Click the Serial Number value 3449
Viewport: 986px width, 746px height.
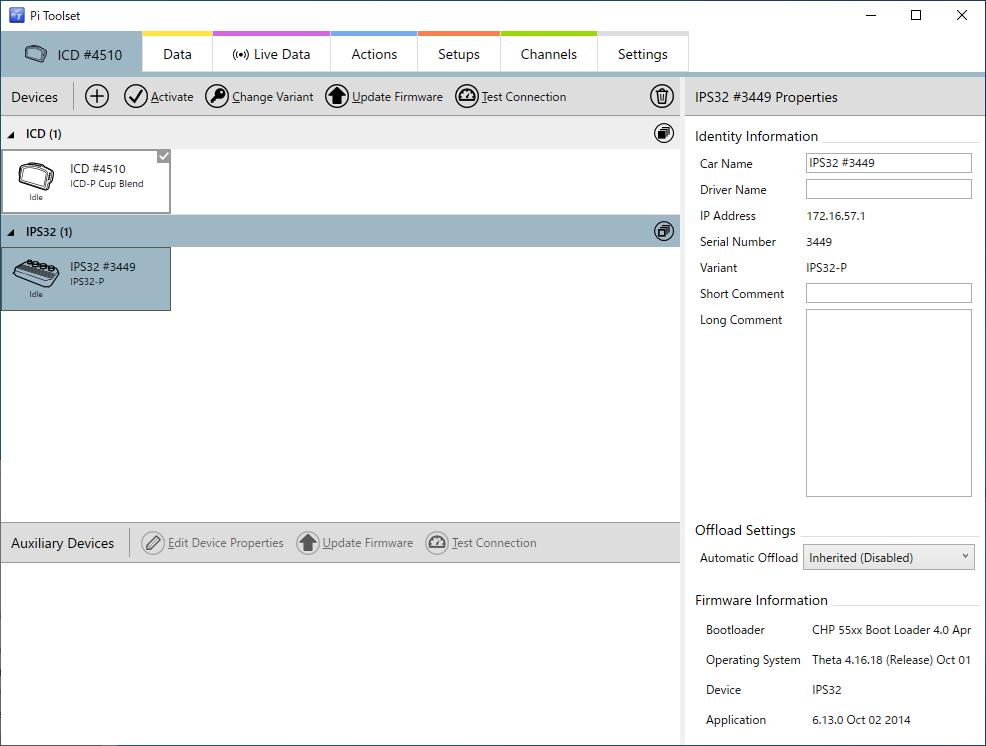click(x=819, y=242)
